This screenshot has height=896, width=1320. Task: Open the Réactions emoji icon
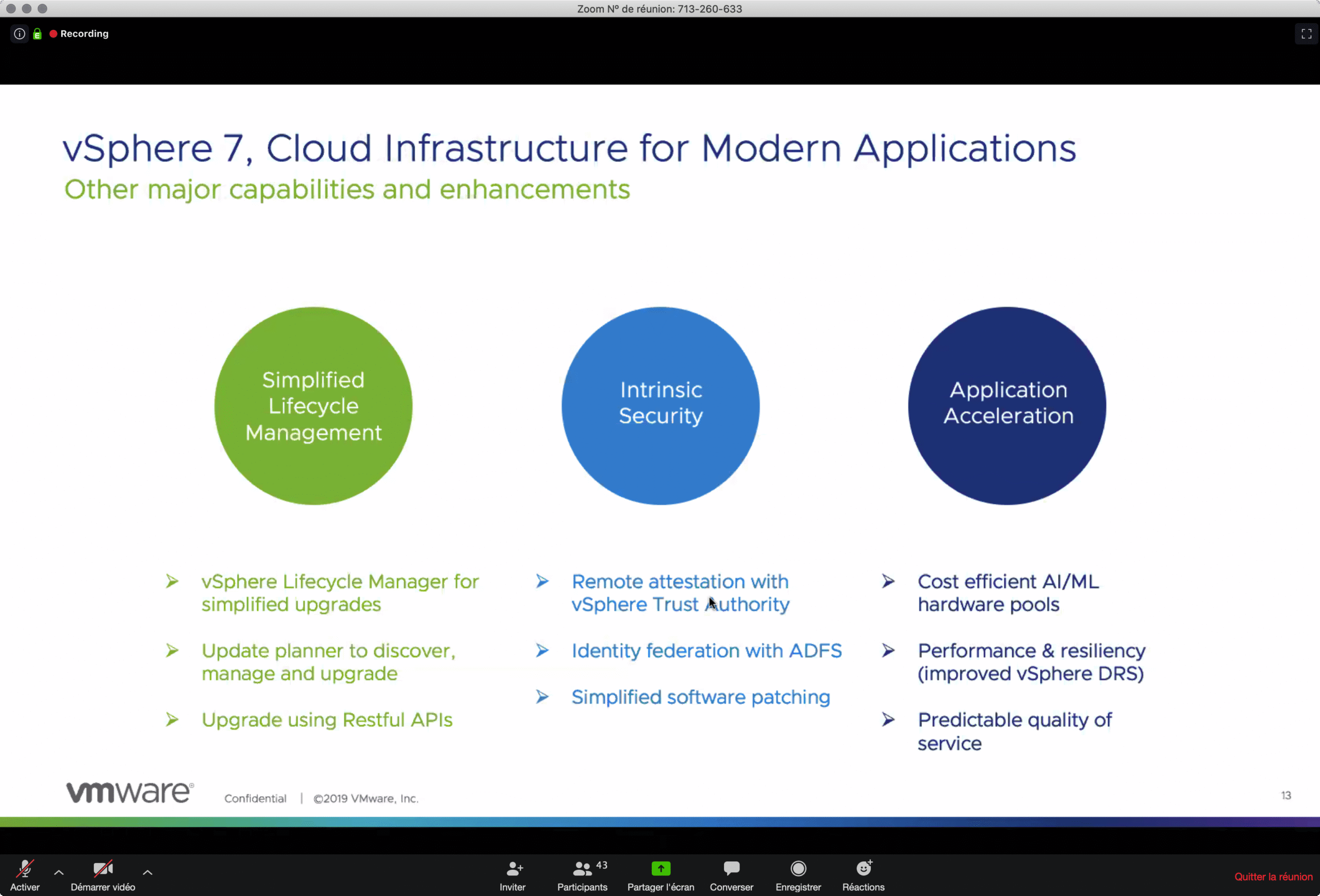pos(863,868)
